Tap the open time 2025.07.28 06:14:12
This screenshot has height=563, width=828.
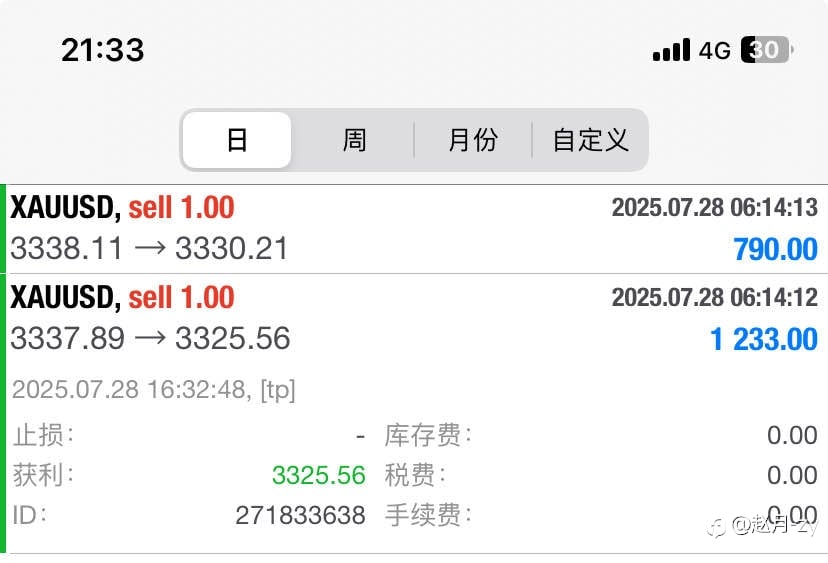pos(714,297)
